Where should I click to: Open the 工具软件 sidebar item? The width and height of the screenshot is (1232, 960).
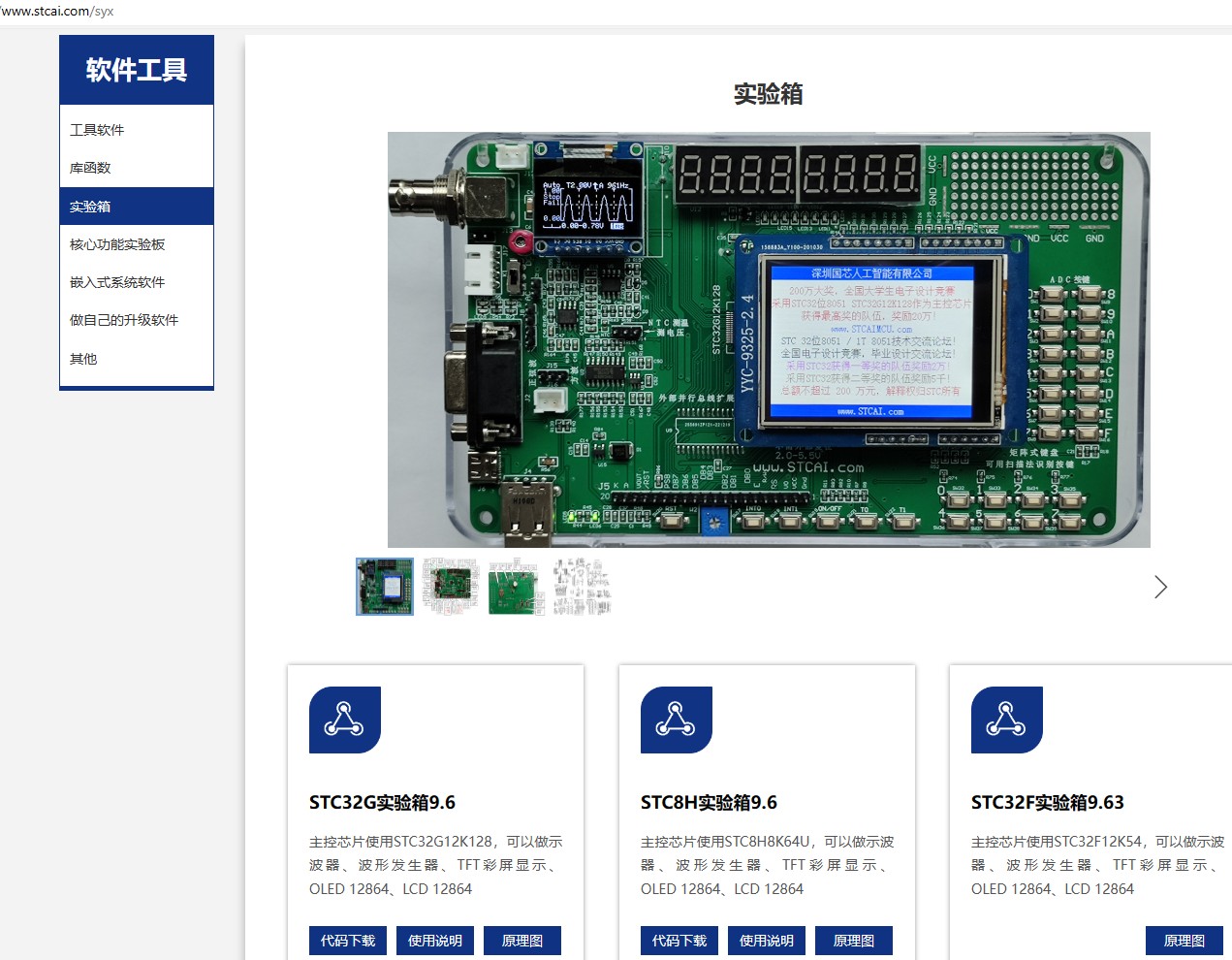point(136,130)
